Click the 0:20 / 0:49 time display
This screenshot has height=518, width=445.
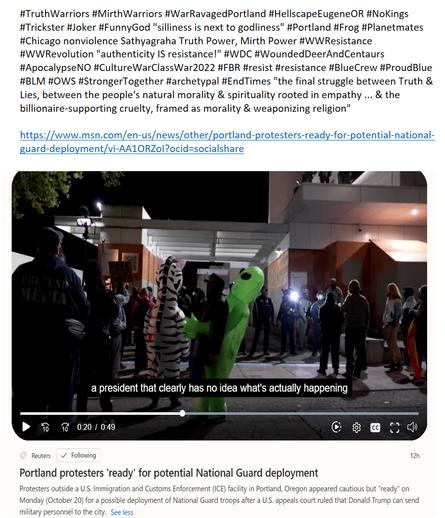click(x=96, y=427)
